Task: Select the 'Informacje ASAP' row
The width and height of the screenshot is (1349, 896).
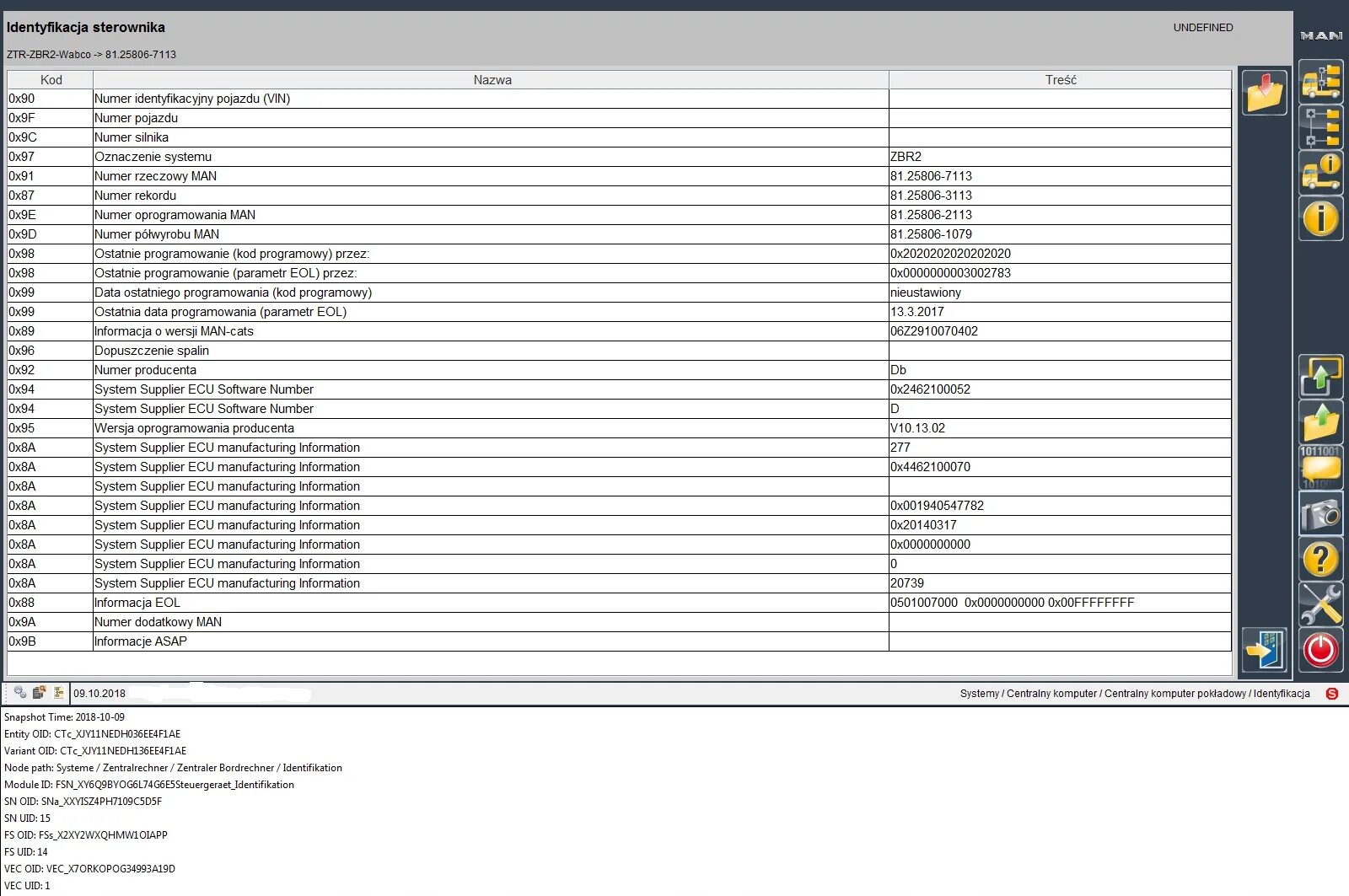Action: 620,641
